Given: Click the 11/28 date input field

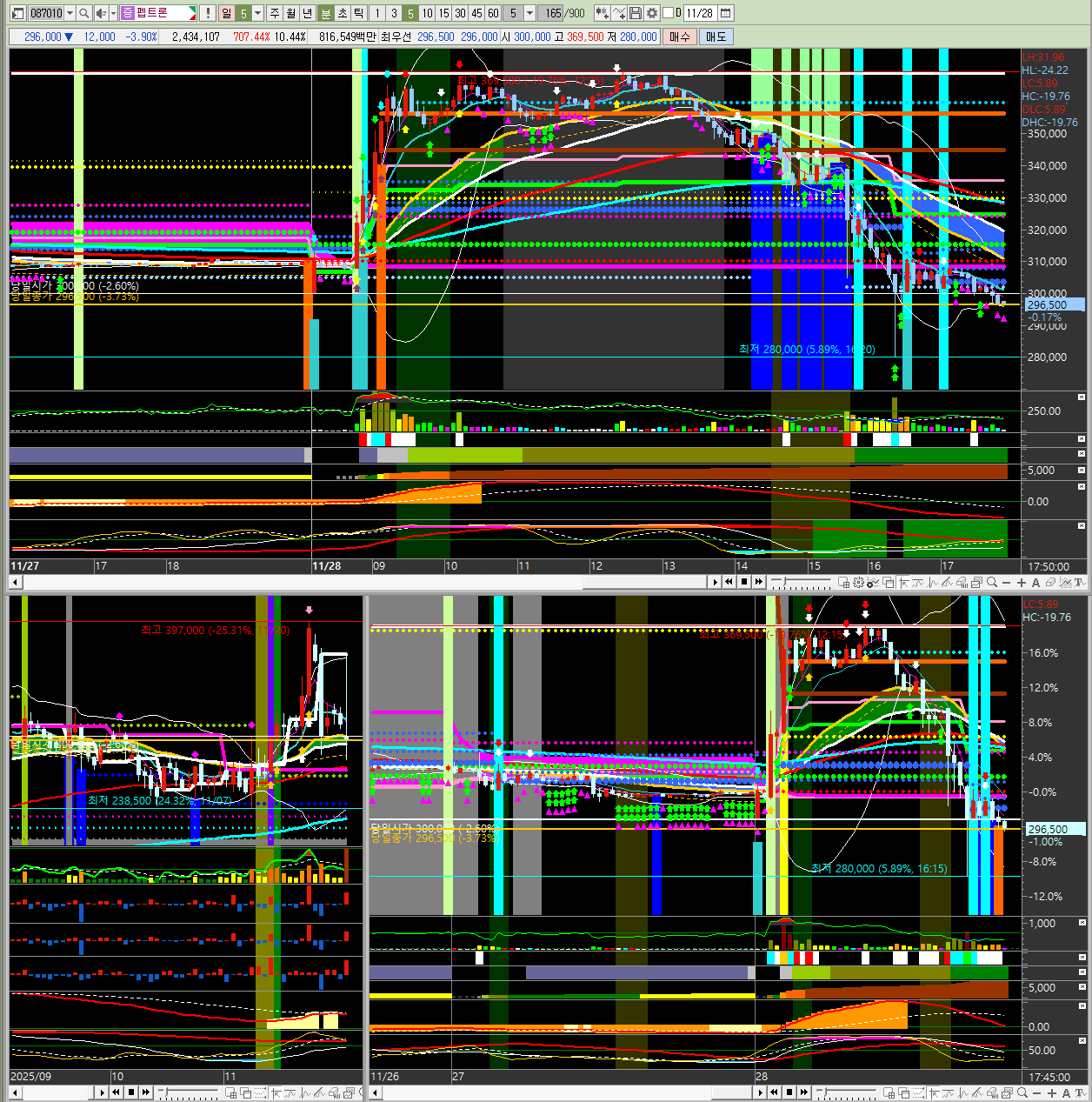Looking at the screenshot, I should point(699,13).
